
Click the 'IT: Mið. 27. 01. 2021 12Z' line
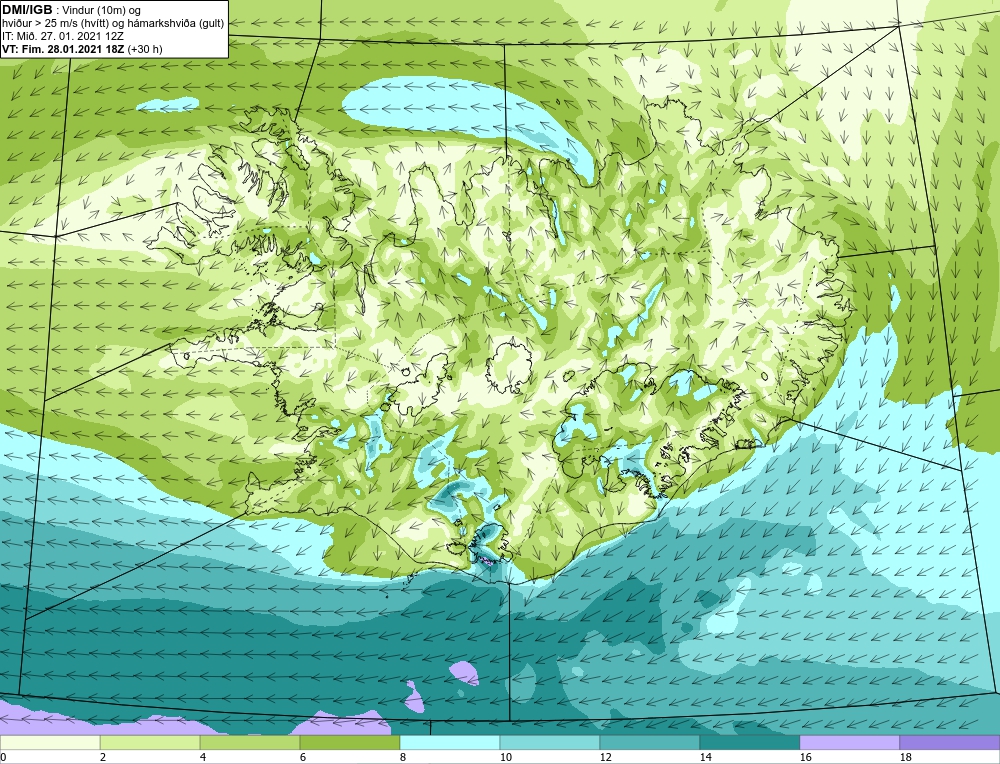click(x=62, y=36)
